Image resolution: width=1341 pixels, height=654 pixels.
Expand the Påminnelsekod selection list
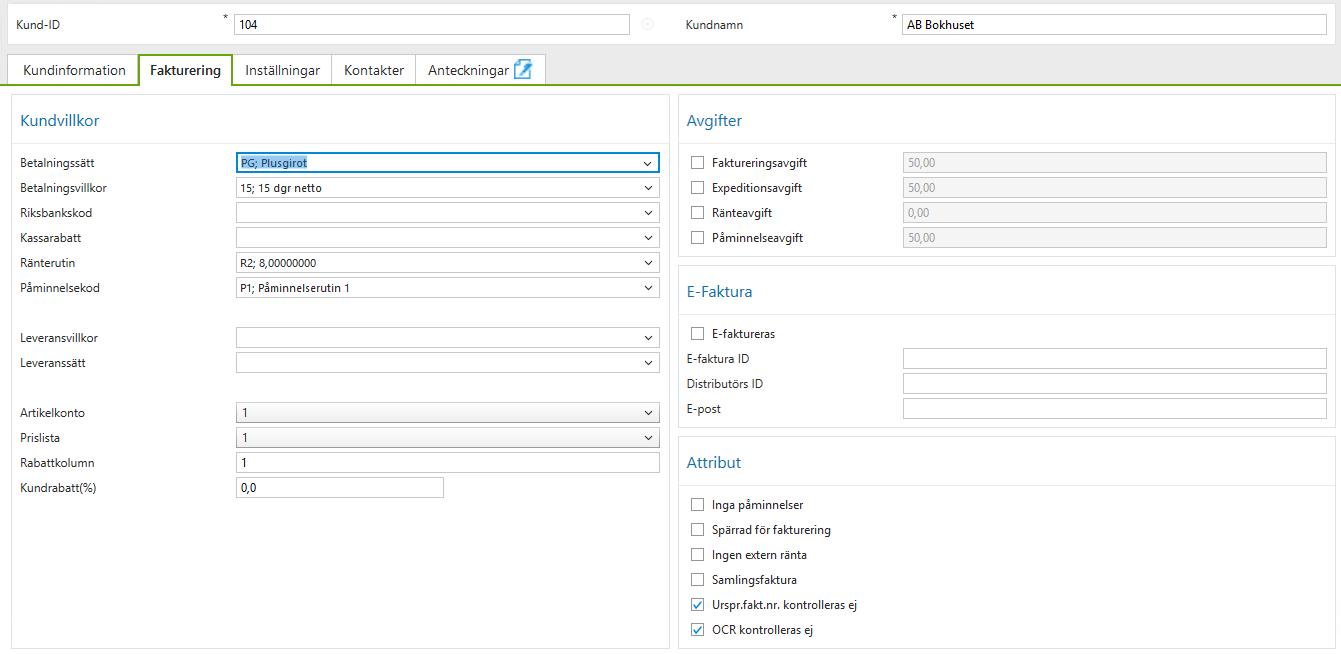click(649, 287)
